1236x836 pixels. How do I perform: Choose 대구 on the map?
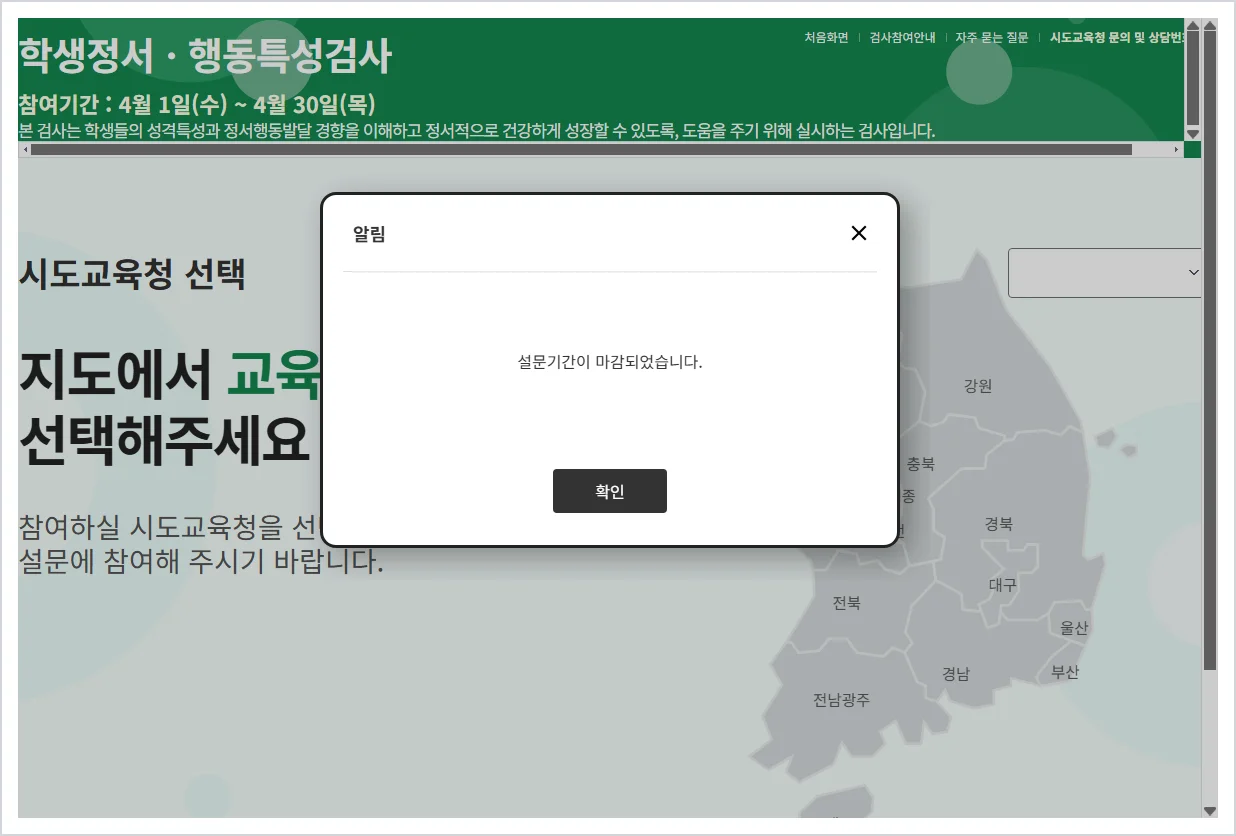(1002, 584)
